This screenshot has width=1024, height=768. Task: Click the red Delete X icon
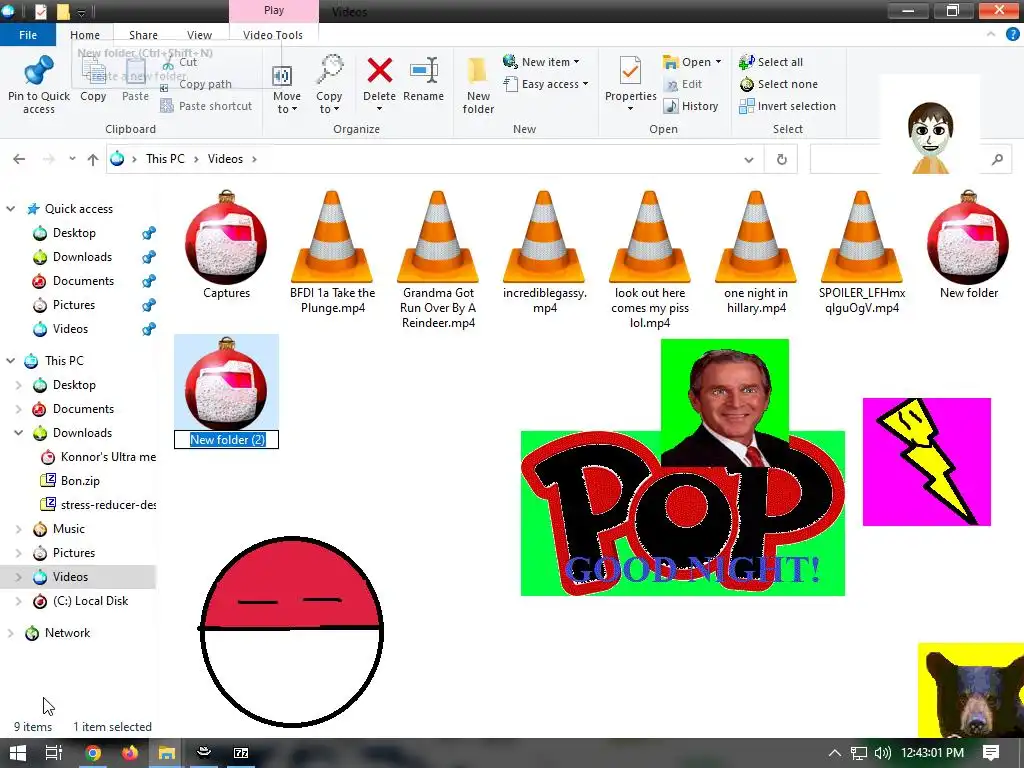[379, 71]
